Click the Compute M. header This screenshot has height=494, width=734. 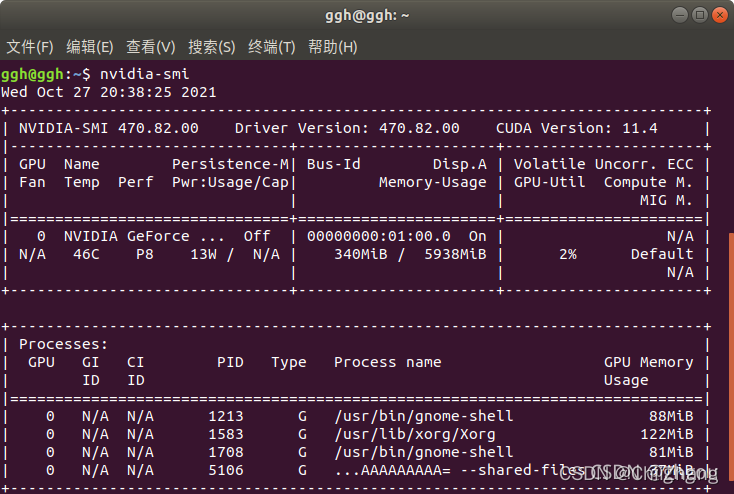click(648, 182)
